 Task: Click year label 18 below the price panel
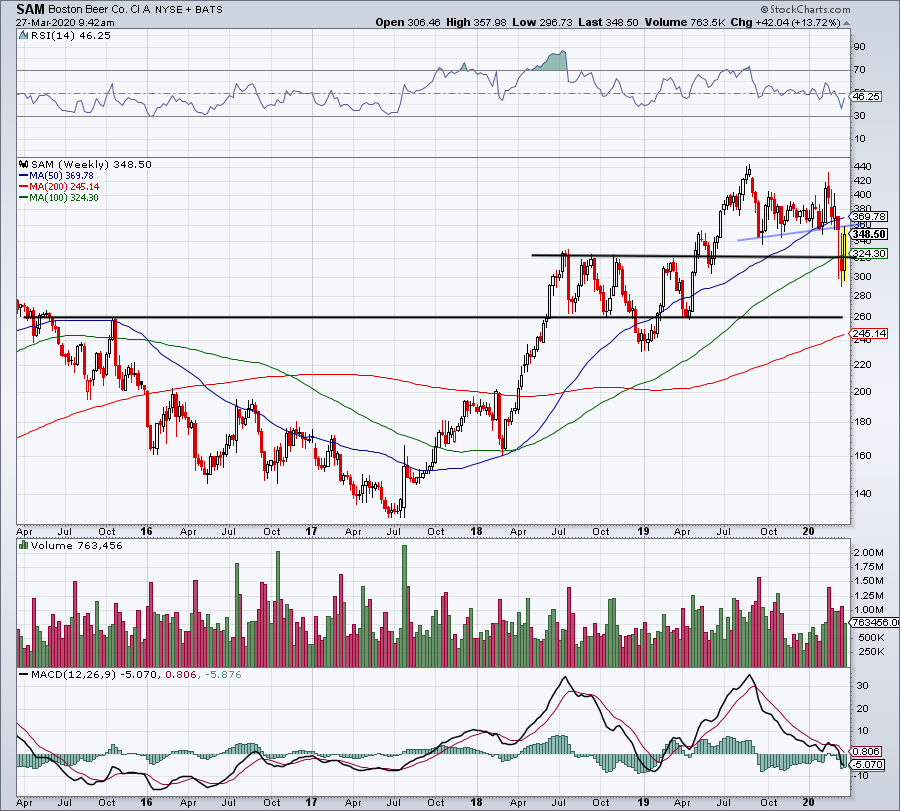[476, 531]
